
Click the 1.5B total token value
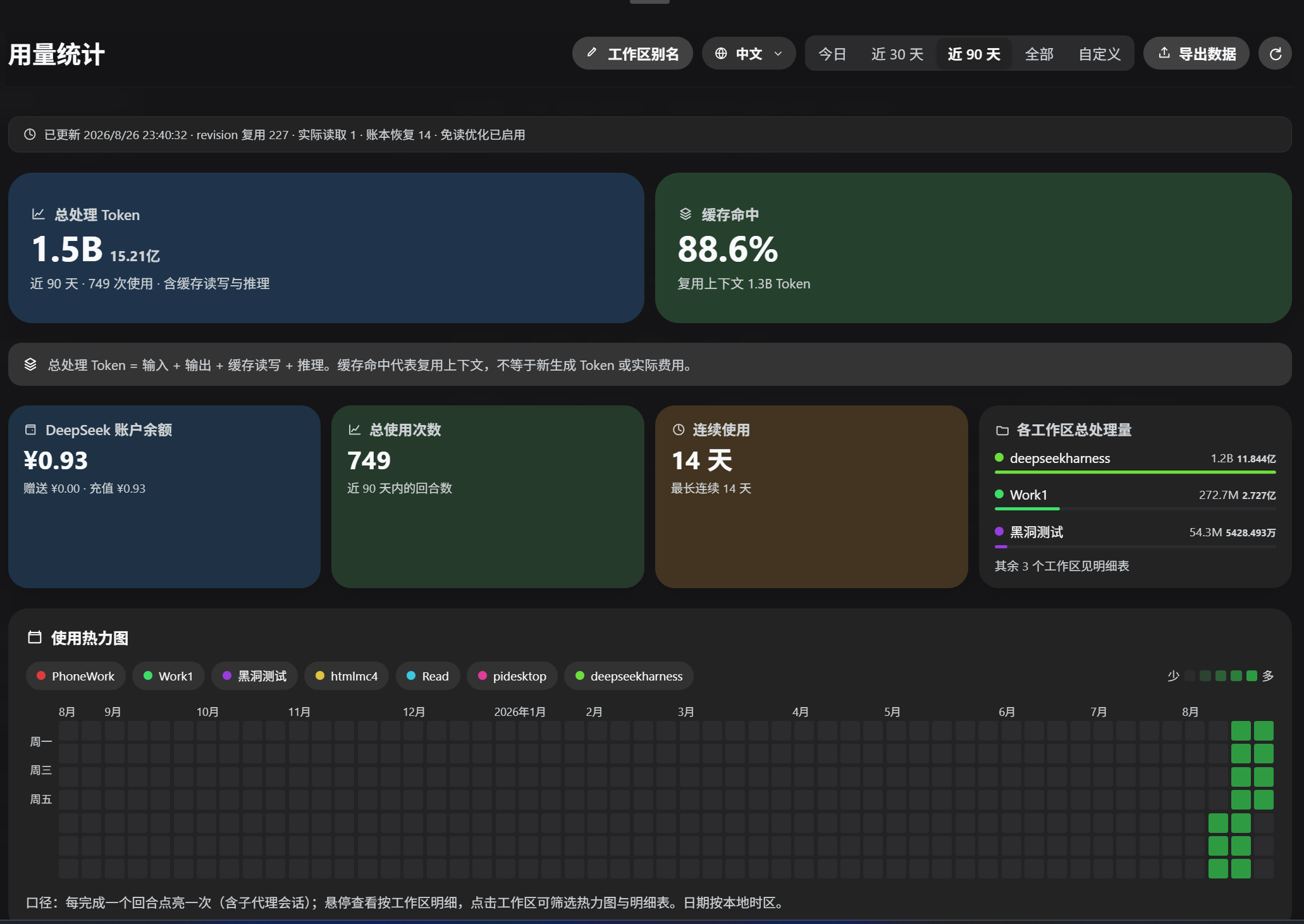pyautogui.click(x=67, y=249)
